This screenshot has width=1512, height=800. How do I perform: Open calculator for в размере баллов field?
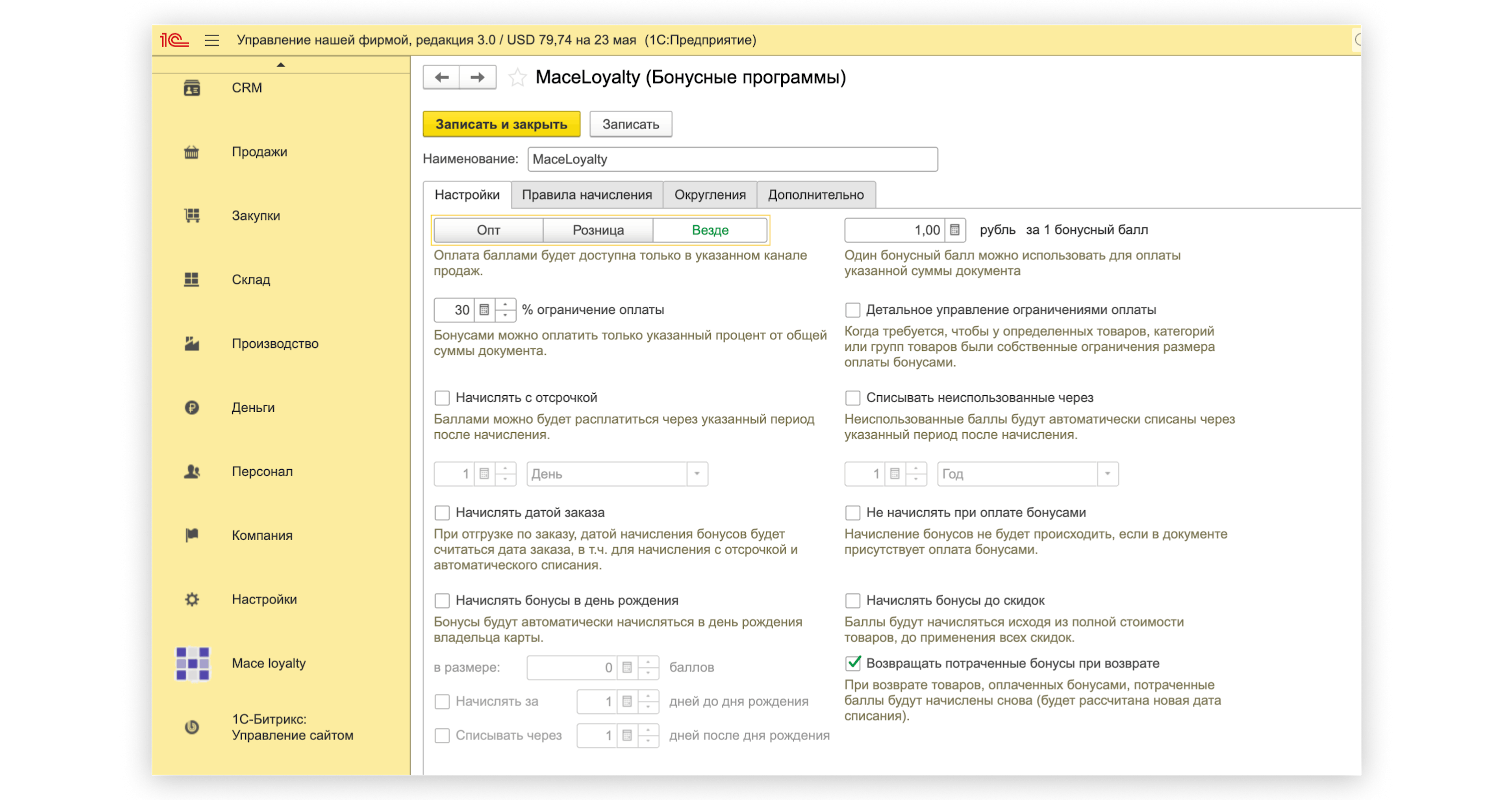(627, 668)
